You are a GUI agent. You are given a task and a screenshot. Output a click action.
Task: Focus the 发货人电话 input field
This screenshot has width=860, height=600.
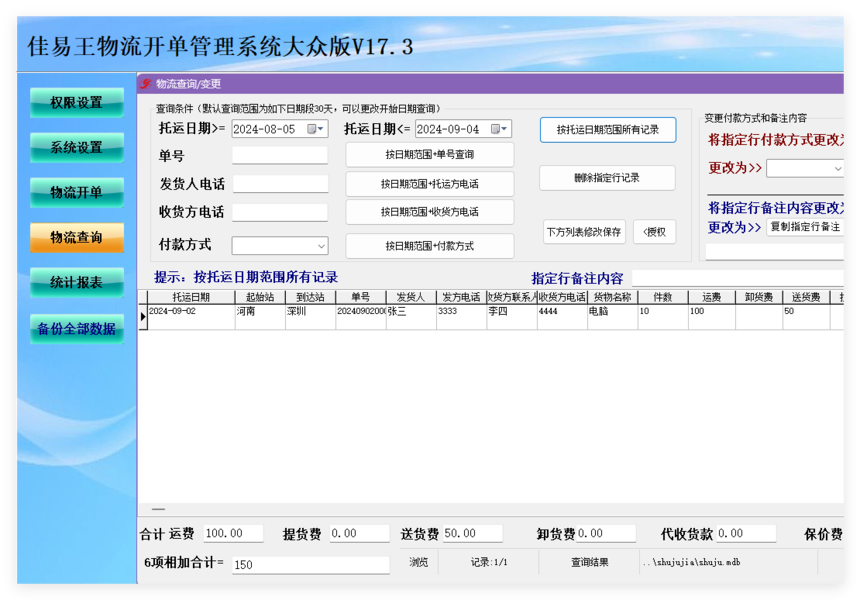[x=280, y=184]
